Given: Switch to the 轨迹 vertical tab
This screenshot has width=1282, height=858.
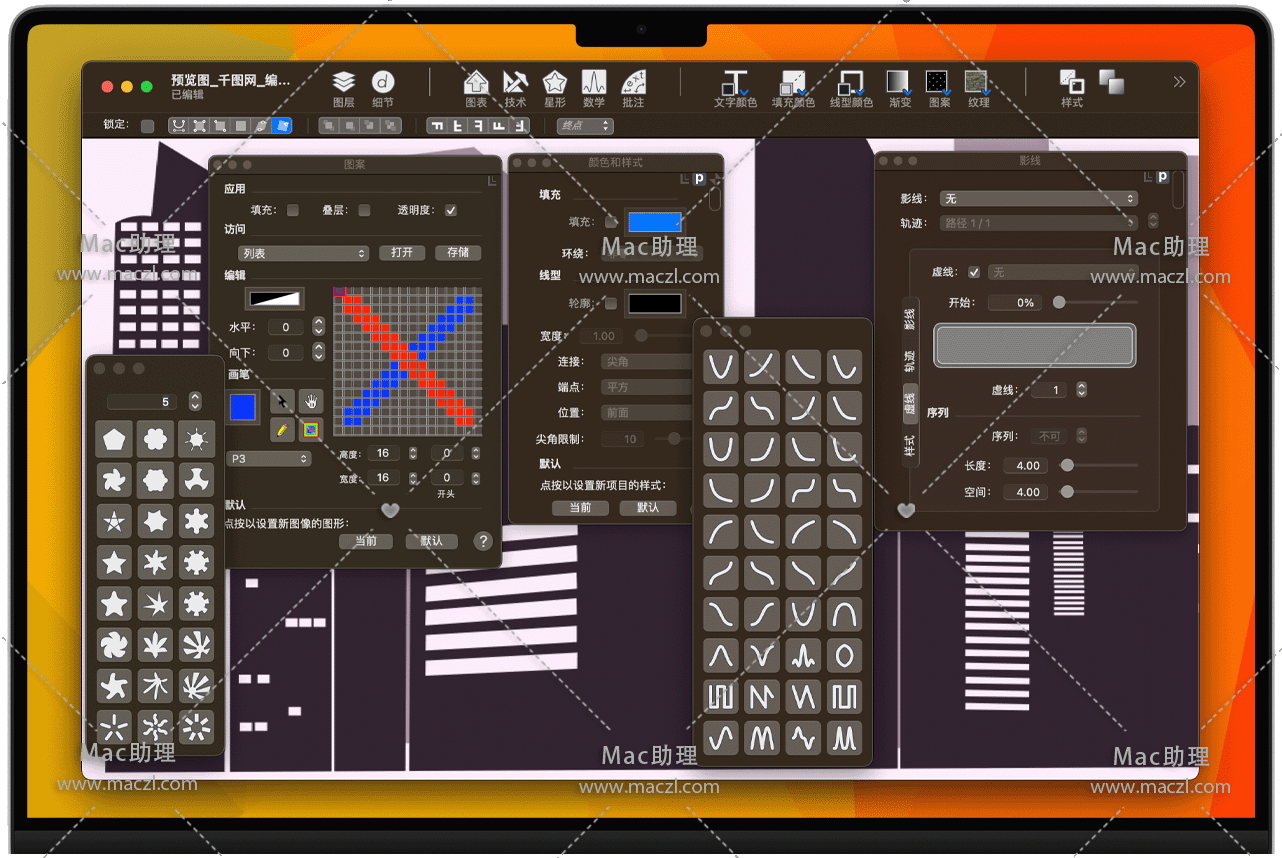Looking at the screenshot, I should coord(910,360).
